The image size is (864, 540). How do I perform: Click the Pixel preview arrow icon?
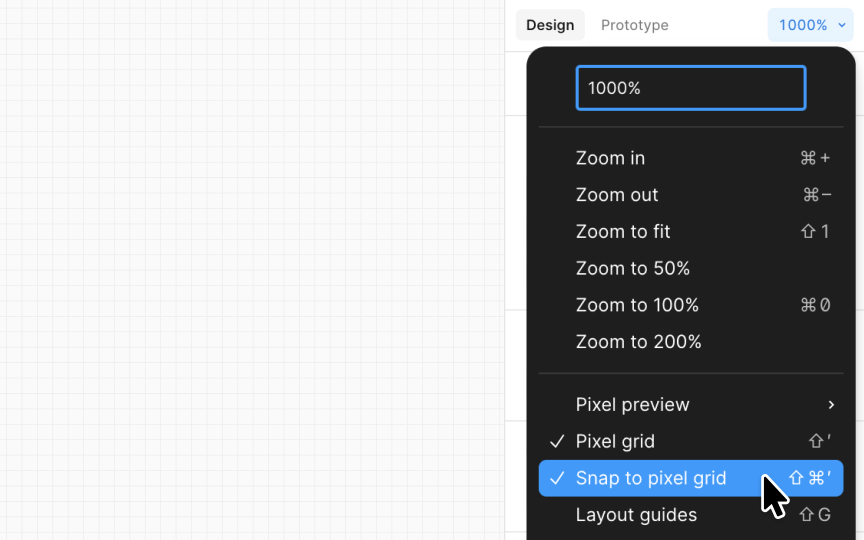pyautogui.click(x=831, y=404)
